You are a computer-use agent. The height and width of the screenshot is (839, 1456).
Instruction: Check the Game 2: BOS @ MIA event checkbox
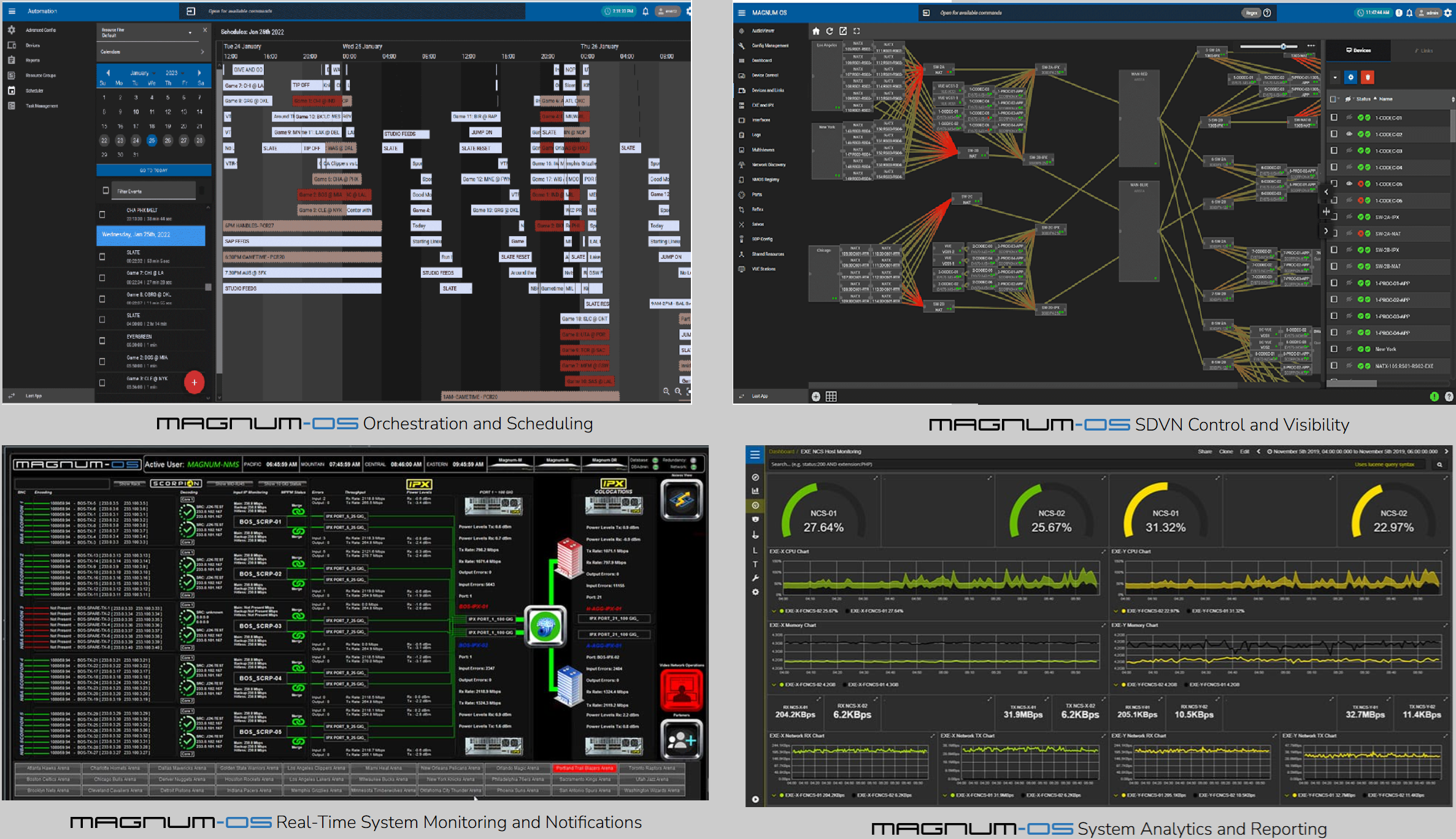pos(102,362)
